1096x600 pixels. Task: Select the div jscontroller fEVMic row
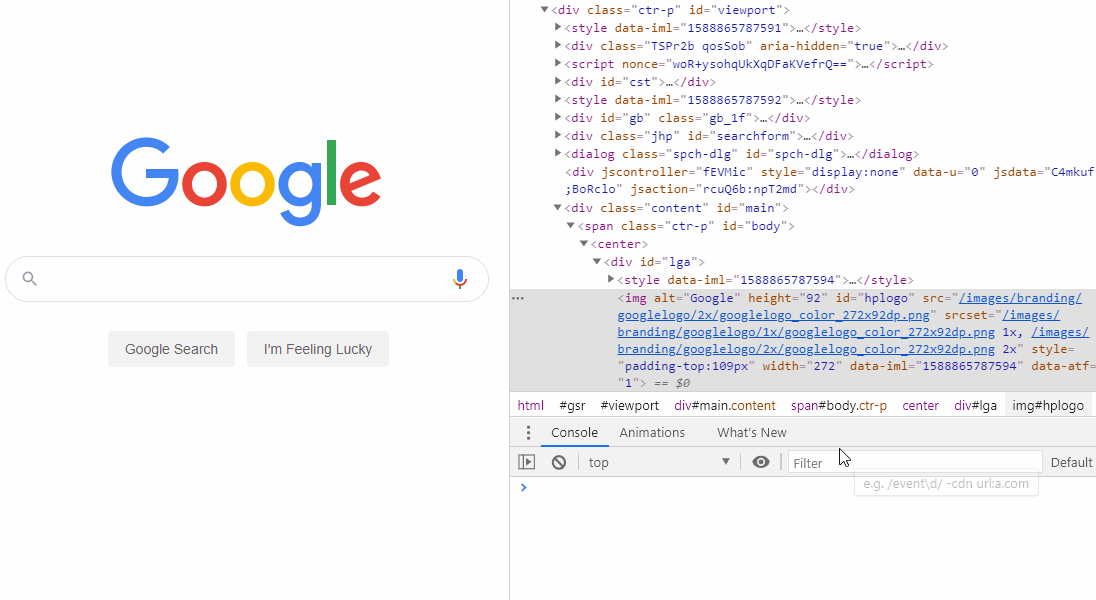coord(802,180)
